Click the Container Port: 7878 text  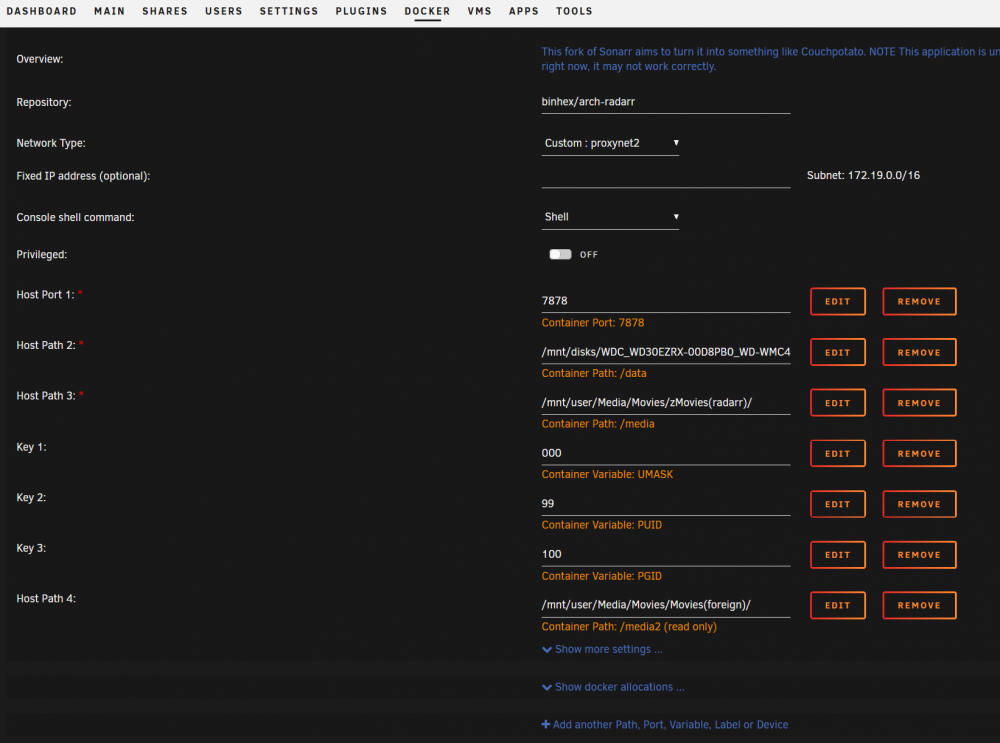coord(592,323)
